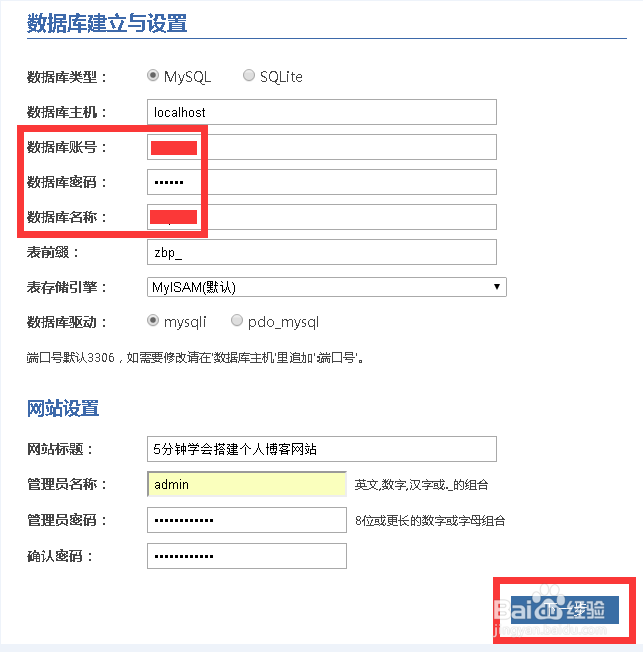Select the SQLite database type option
This screenshot has height=652, width=643.
[x=249, y=76]
